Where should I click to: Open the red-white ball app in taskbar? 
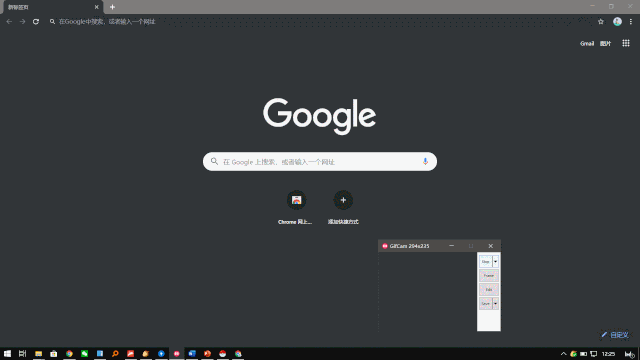pyautogui.click(x=222, y=353)
